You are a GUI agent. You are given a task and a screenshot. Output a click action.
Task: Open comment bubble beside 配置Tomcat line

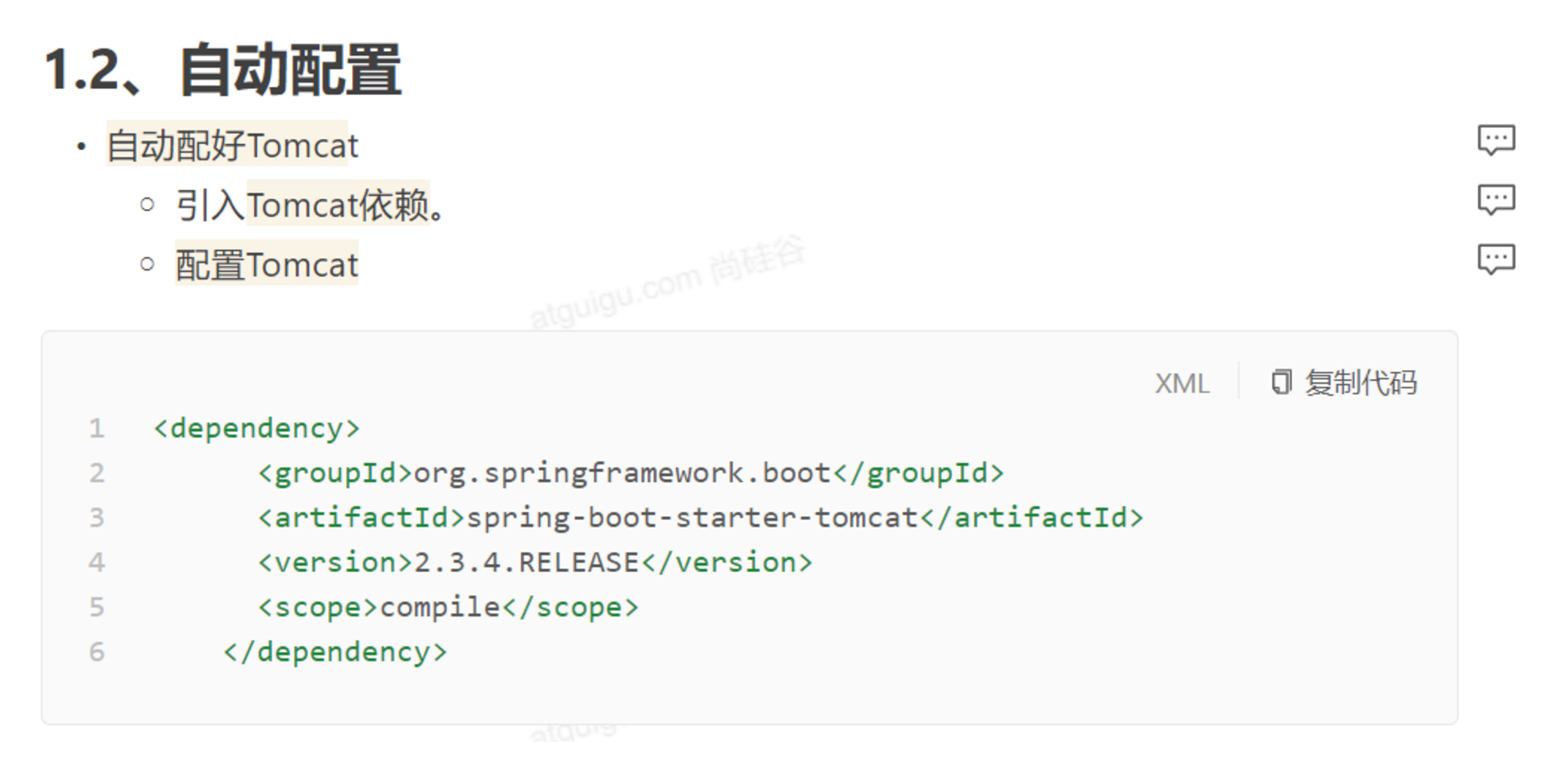pos(1496,258)
